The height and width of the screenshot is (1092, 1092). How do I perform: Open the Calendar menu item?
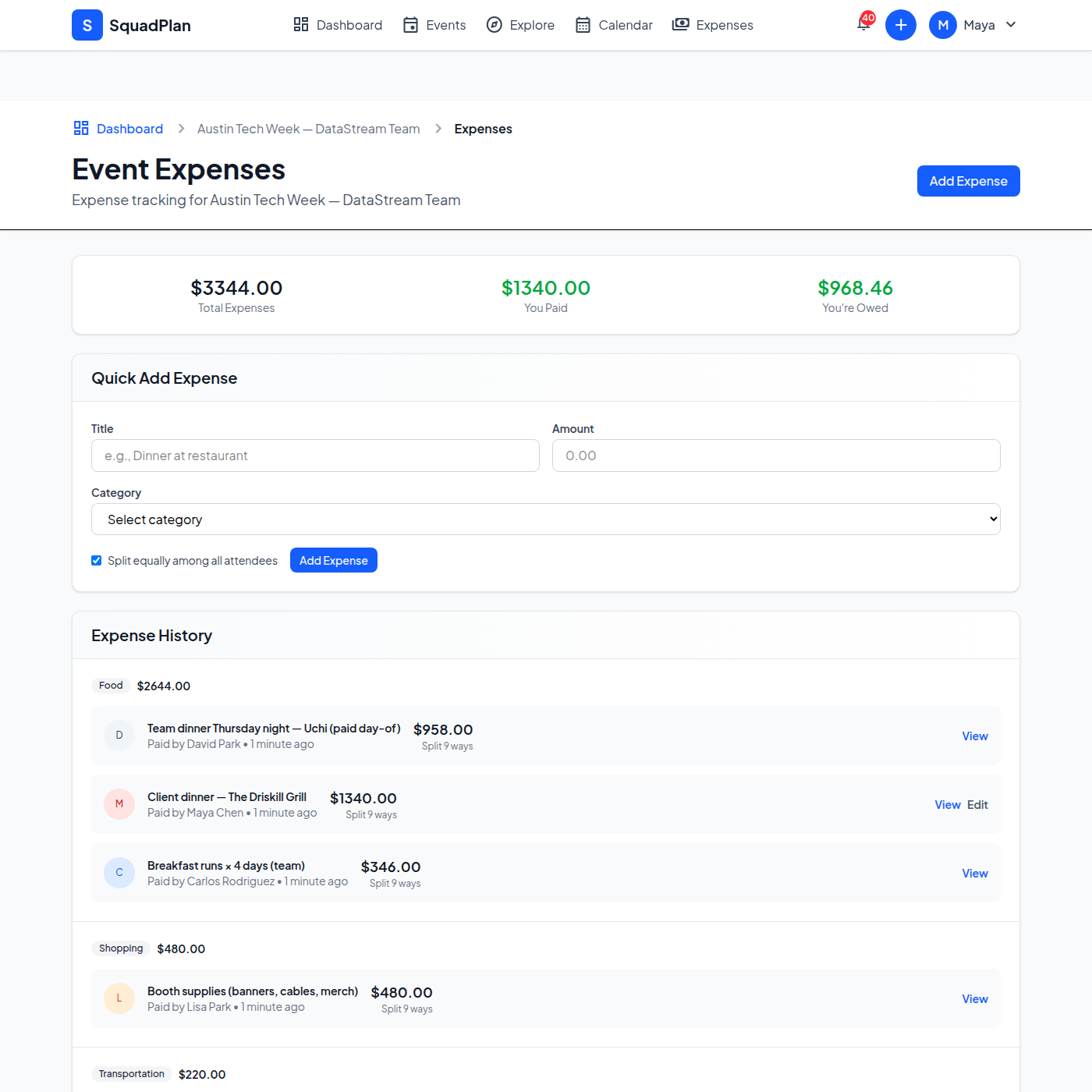click(x=614, y=24)
